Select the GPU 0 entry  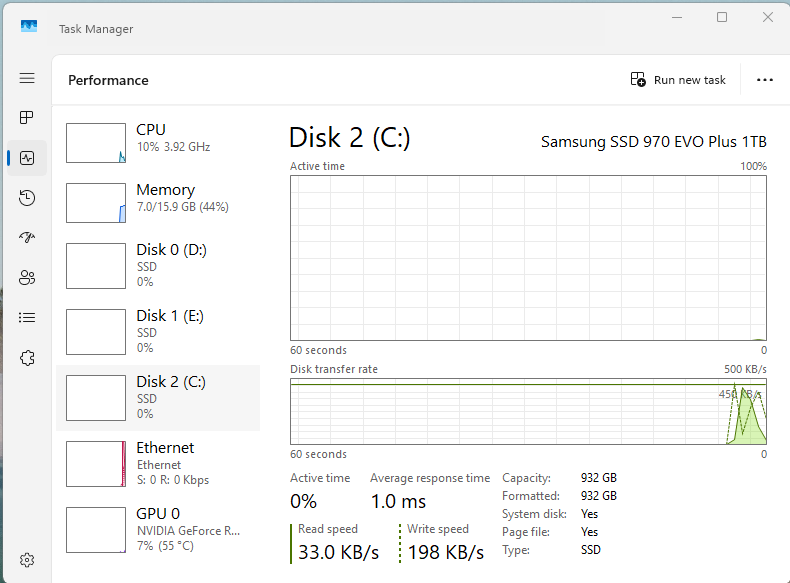[x=160, y=528]
